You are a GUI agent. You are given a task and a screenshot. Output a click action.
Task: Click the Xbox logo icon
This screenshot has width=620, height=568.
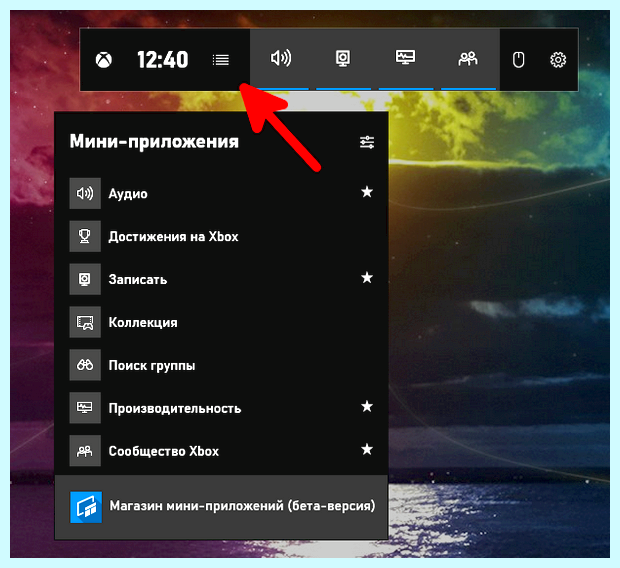coord(104,60)
